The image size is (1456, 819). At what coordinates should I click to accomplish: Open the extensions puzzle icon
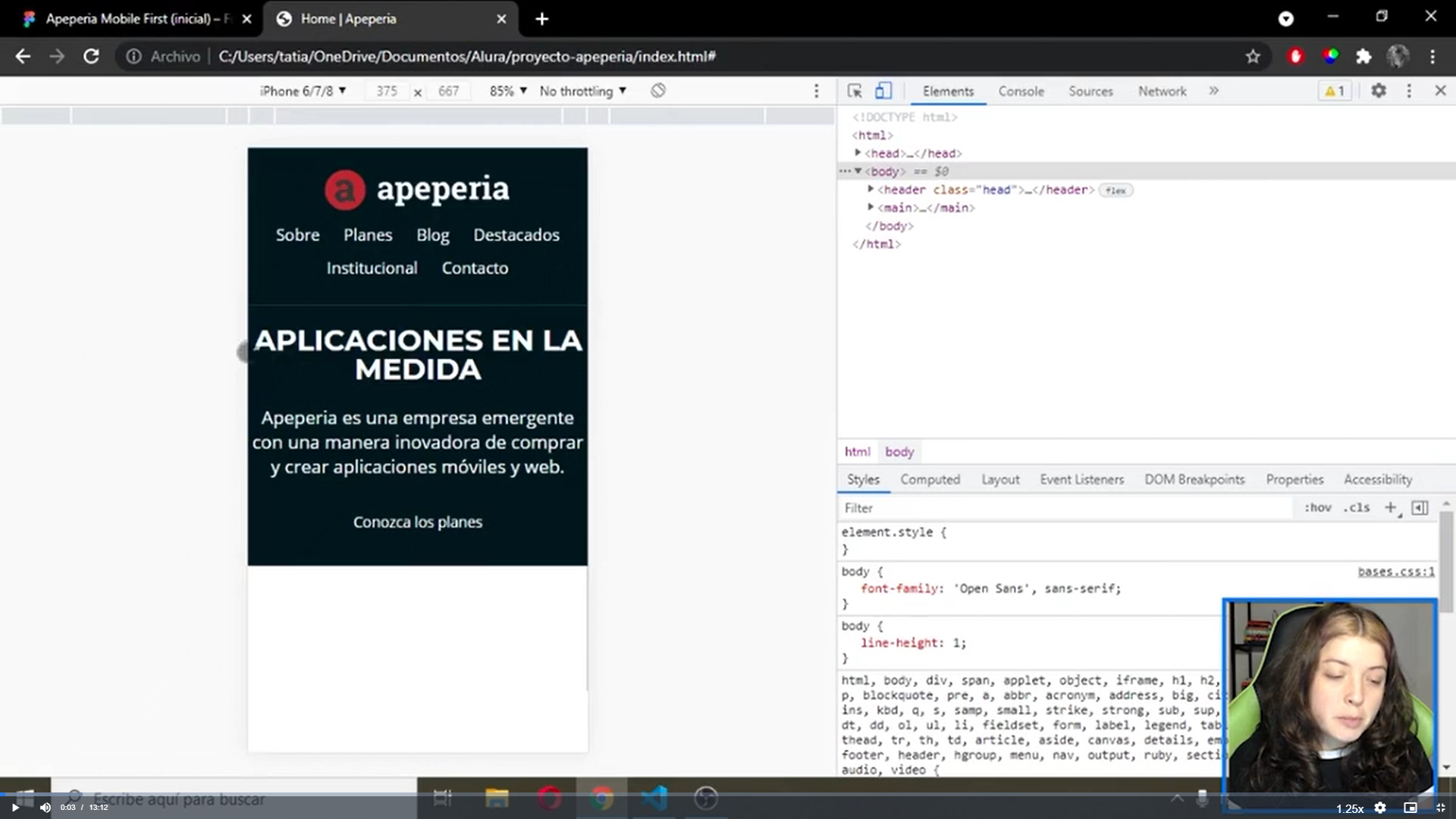click(1363, 56)
